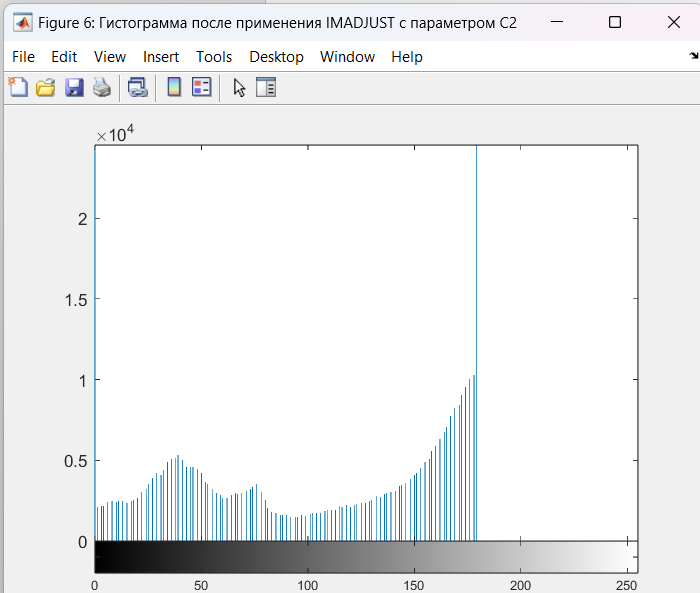Click the x-axis label 250
700x593 pixels.
point(626,585)
